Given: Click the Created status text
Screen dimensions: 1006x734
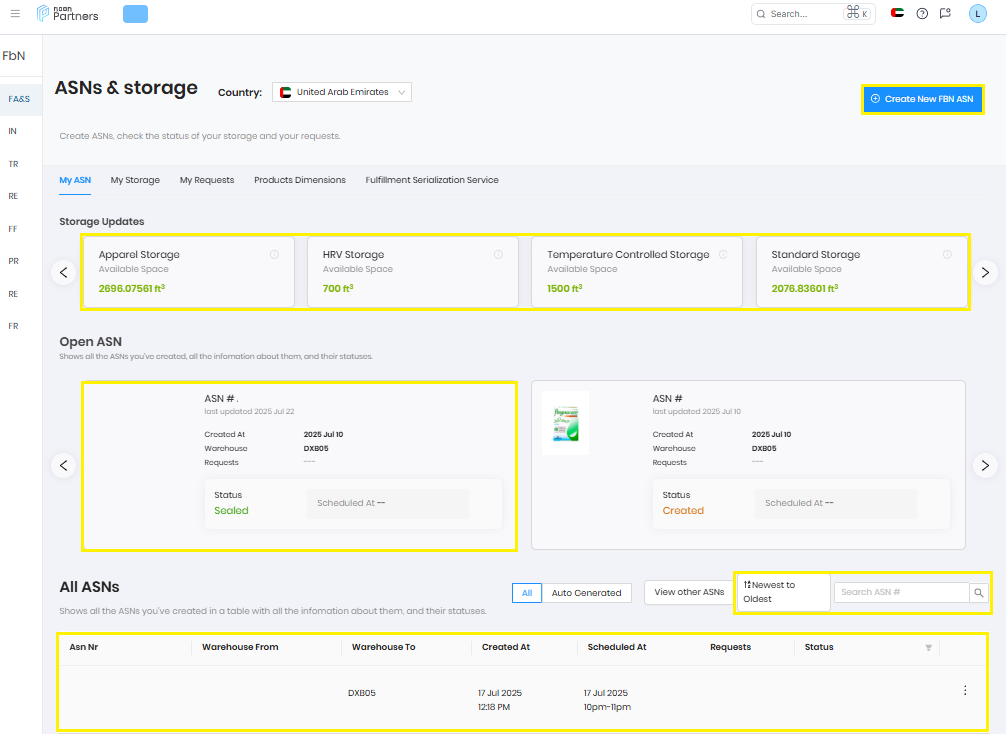Looking at the screenshot, I should [x=683, y=511].
